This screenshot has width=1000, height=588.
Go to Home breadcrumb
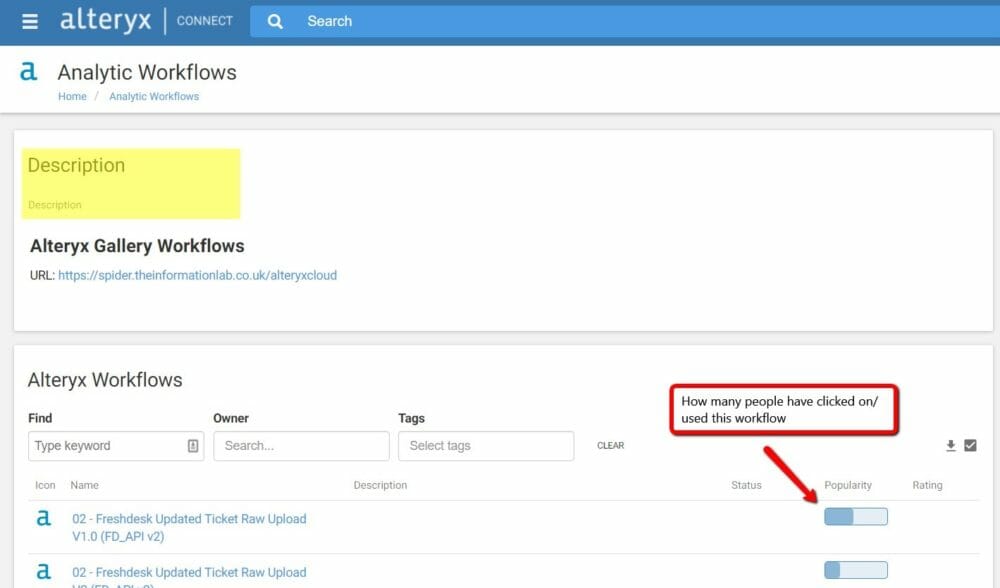point(72,96)
